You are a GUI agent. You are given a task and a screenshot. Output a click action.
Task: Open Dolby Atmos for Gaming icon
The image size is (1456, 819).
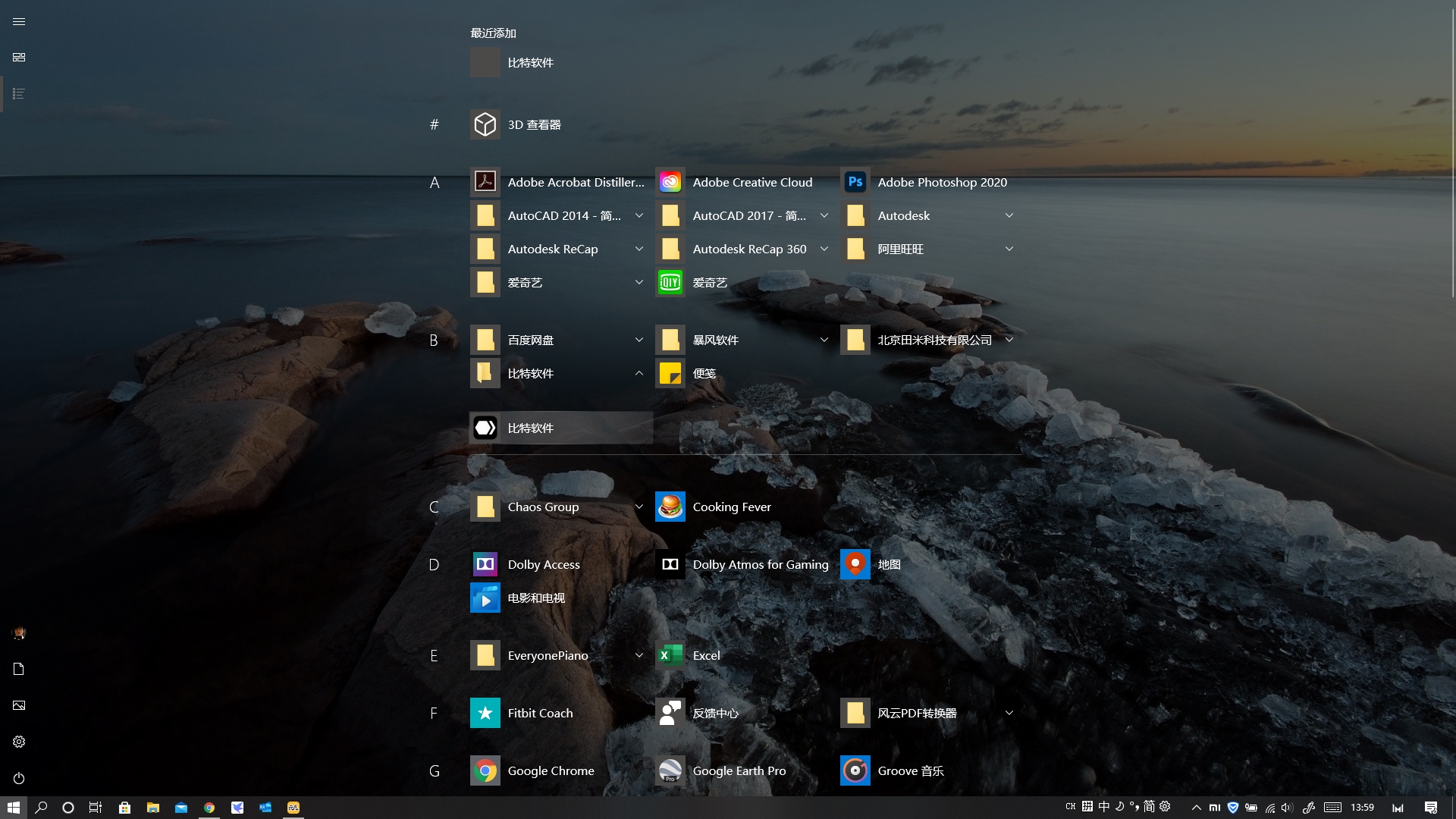(x=670, y=564)
